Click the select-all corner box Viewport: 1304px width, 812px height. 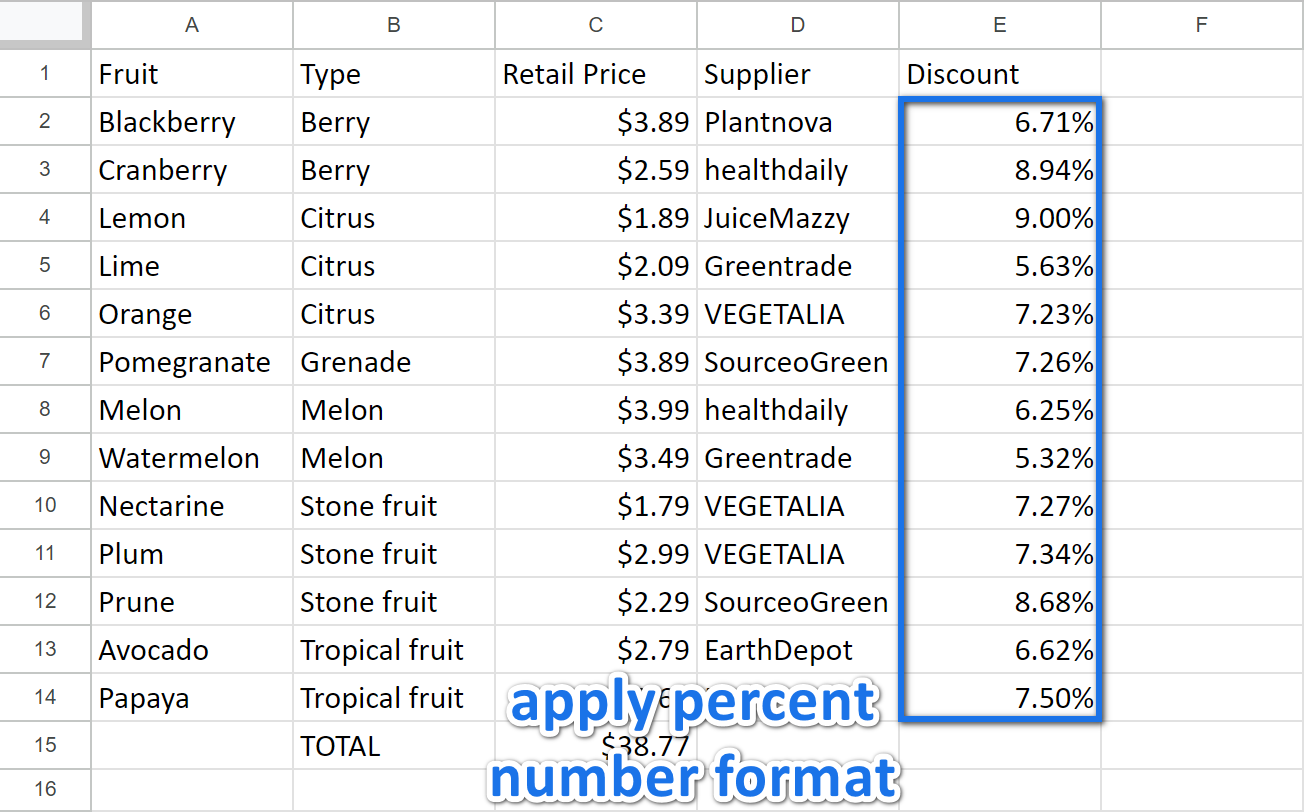tap(45, 24)
